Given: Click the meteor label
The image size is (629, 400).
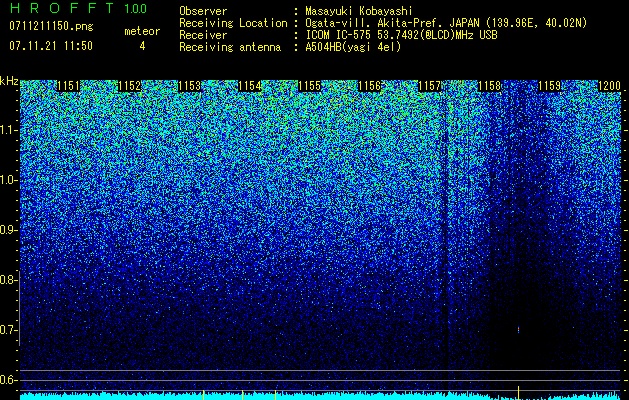Looking at the screenshot, I should tap(142, 31).
